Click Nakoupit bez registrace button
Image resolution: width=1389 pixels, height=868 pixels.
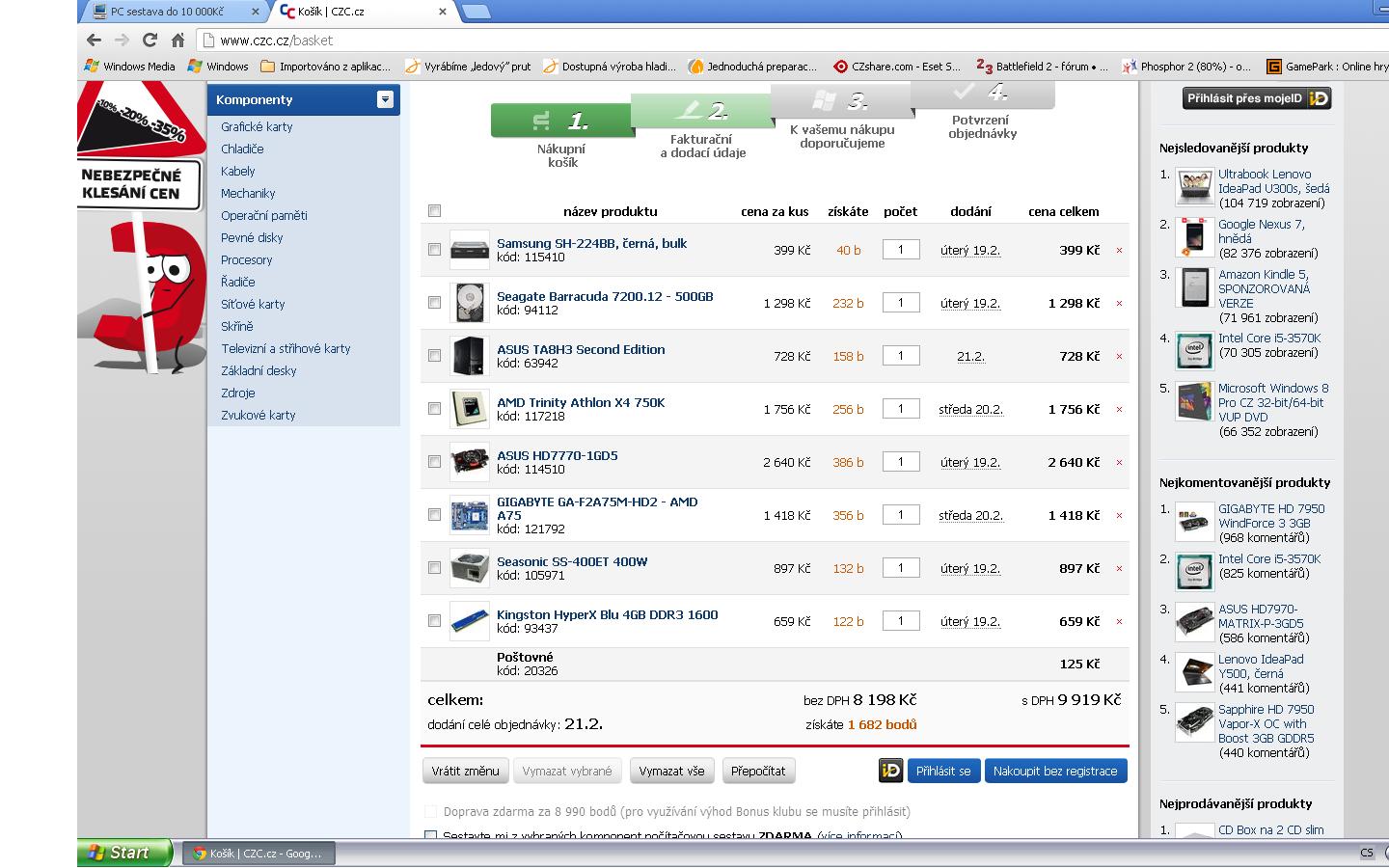click(1055, 771)
